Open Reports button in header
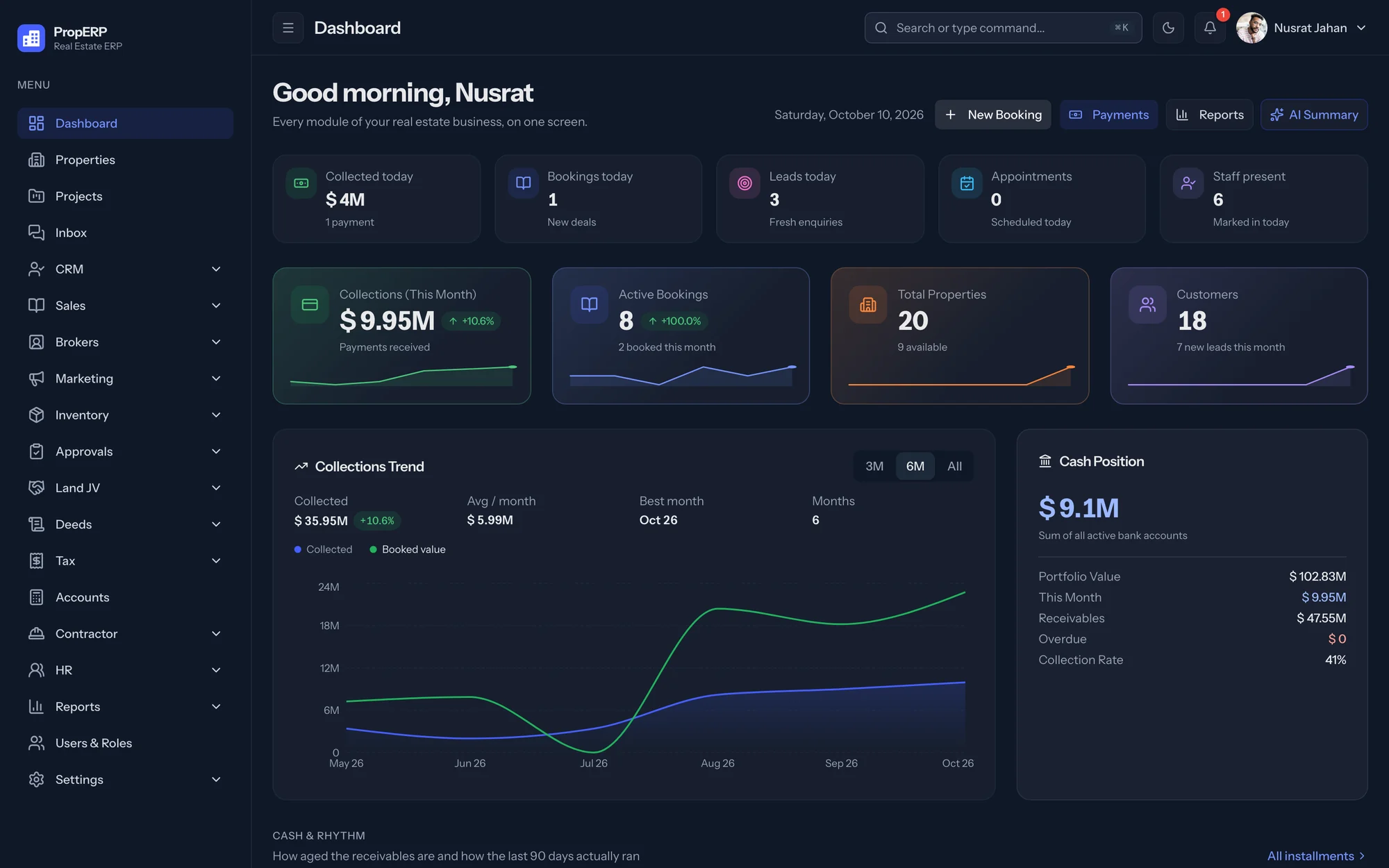 click(x=1209, y=115)
